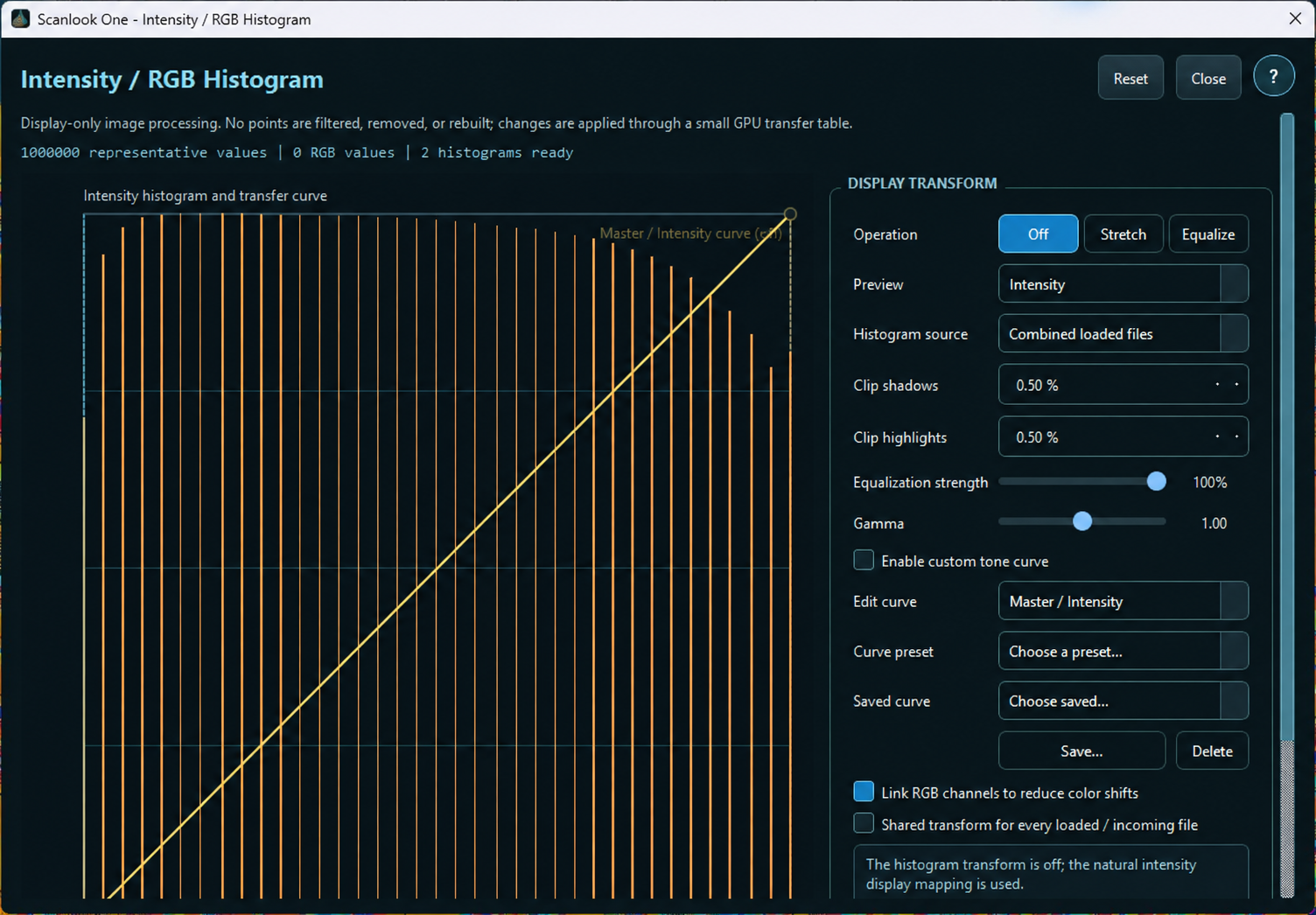Uncheck Link RGB channels to reduce color shifts
Screen dimensions: 1316x915
[864, 792]
